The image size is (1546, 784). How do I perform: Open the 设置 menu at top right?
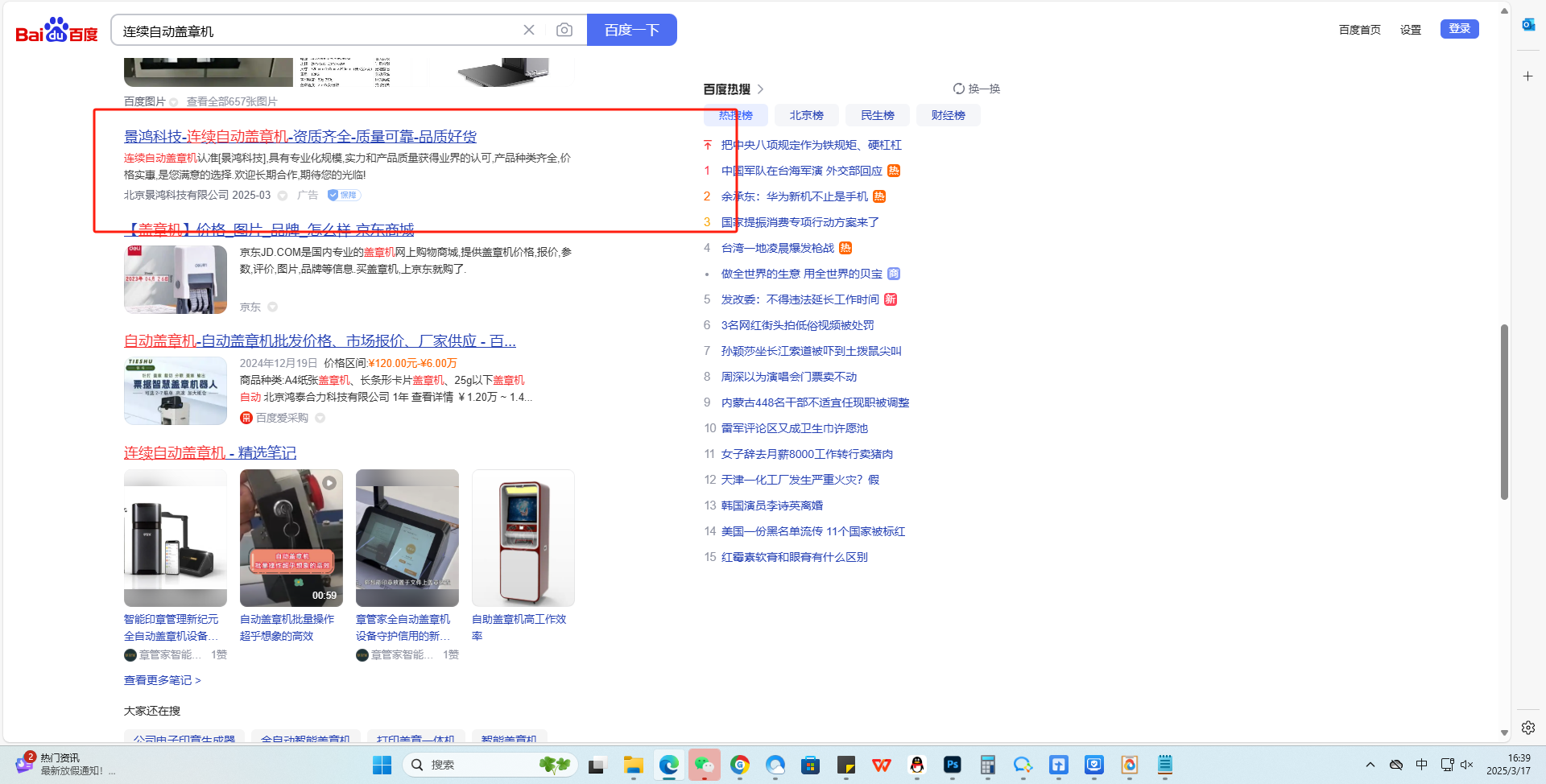(x=1411, y=30)
